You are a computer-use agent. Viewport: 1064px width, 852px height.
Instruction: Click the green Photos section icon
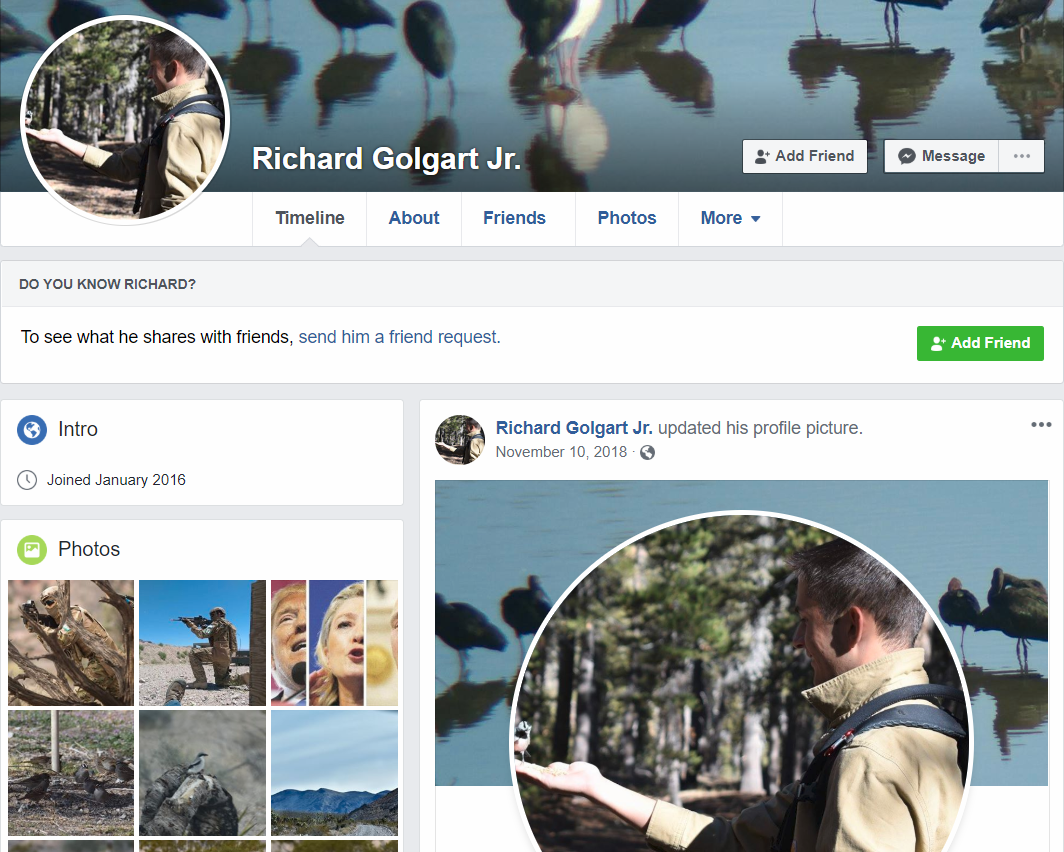[x=32, y=549]
